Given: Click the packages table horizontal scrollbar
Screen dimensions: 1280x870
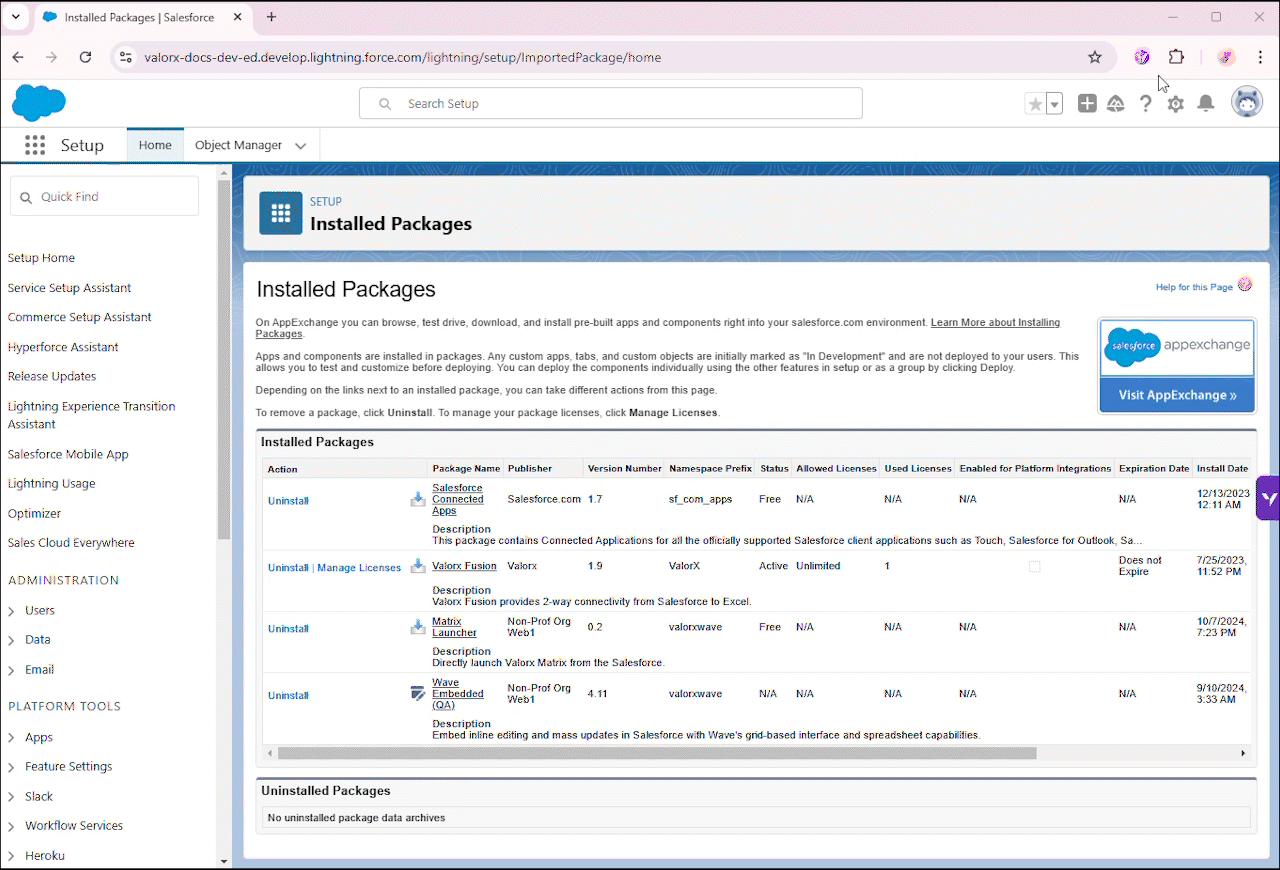Looking at the screenshot, I should tap(657, 753).
